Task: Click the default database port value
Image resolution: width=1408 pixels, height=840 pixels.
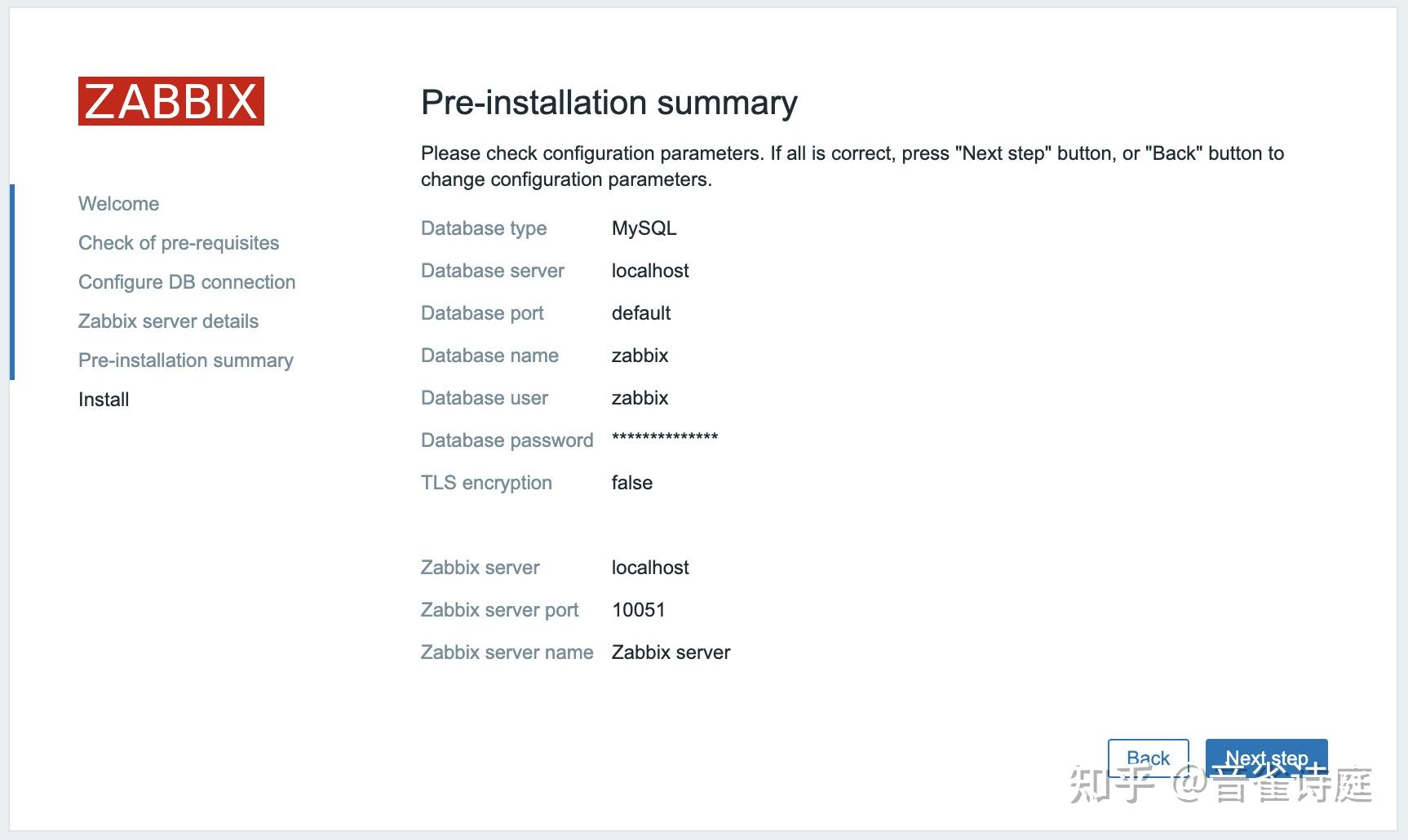Action: click(641, 312)
